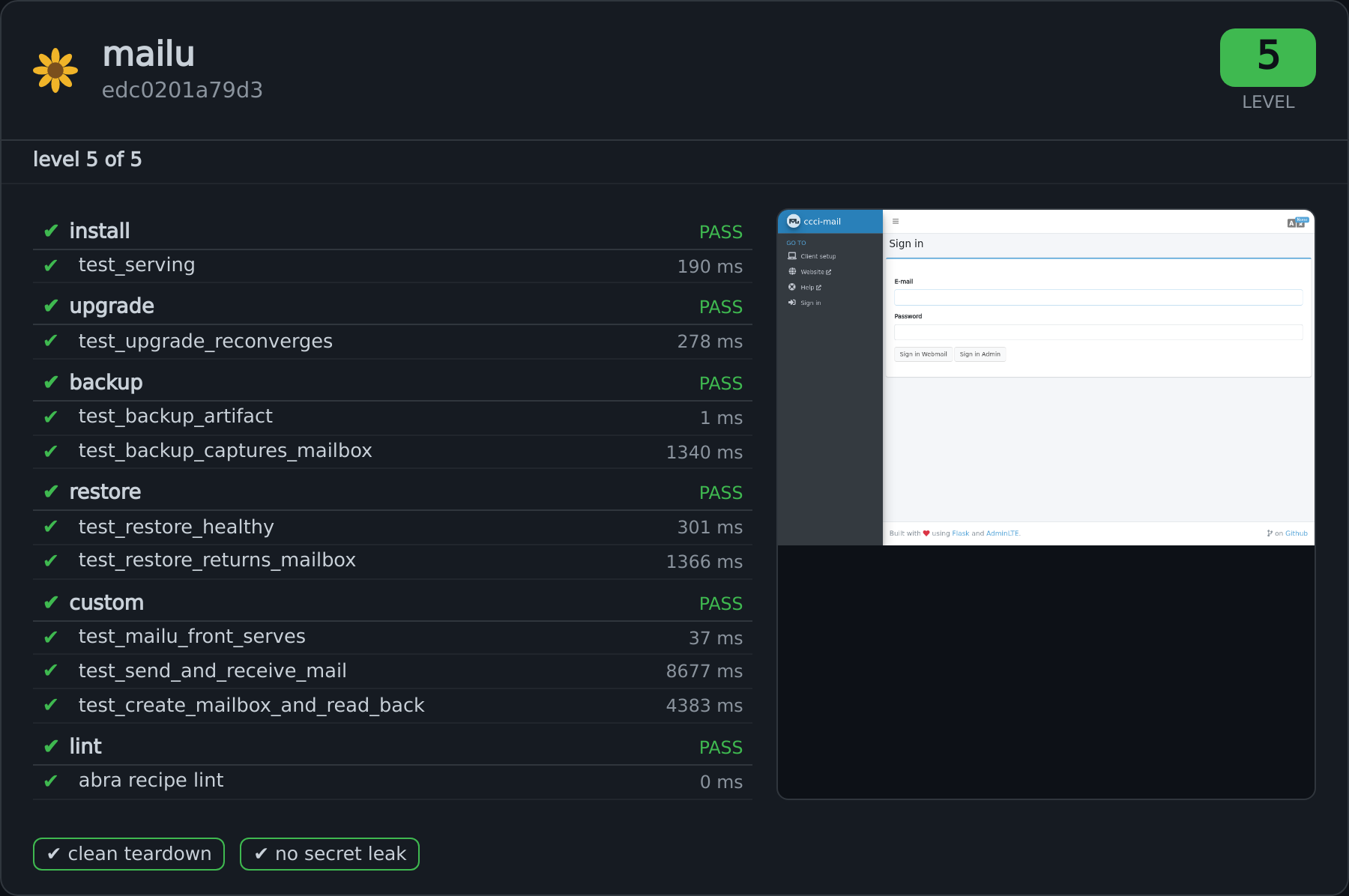Focus the E-mail input field
The width and height of the screenshot is (1349, 896).
pos(1099,297)
